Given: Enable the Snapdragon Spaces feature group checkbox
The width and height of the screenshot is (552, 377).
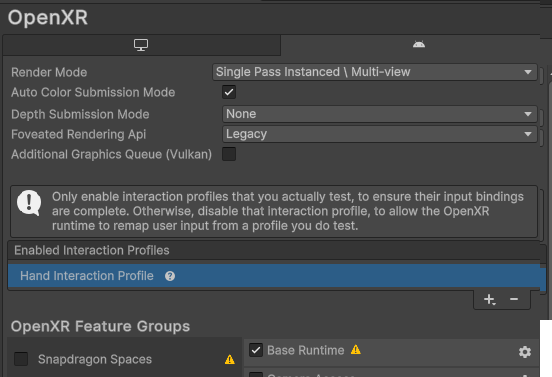Looking at the screenshot, I should [x=21, y=359].
